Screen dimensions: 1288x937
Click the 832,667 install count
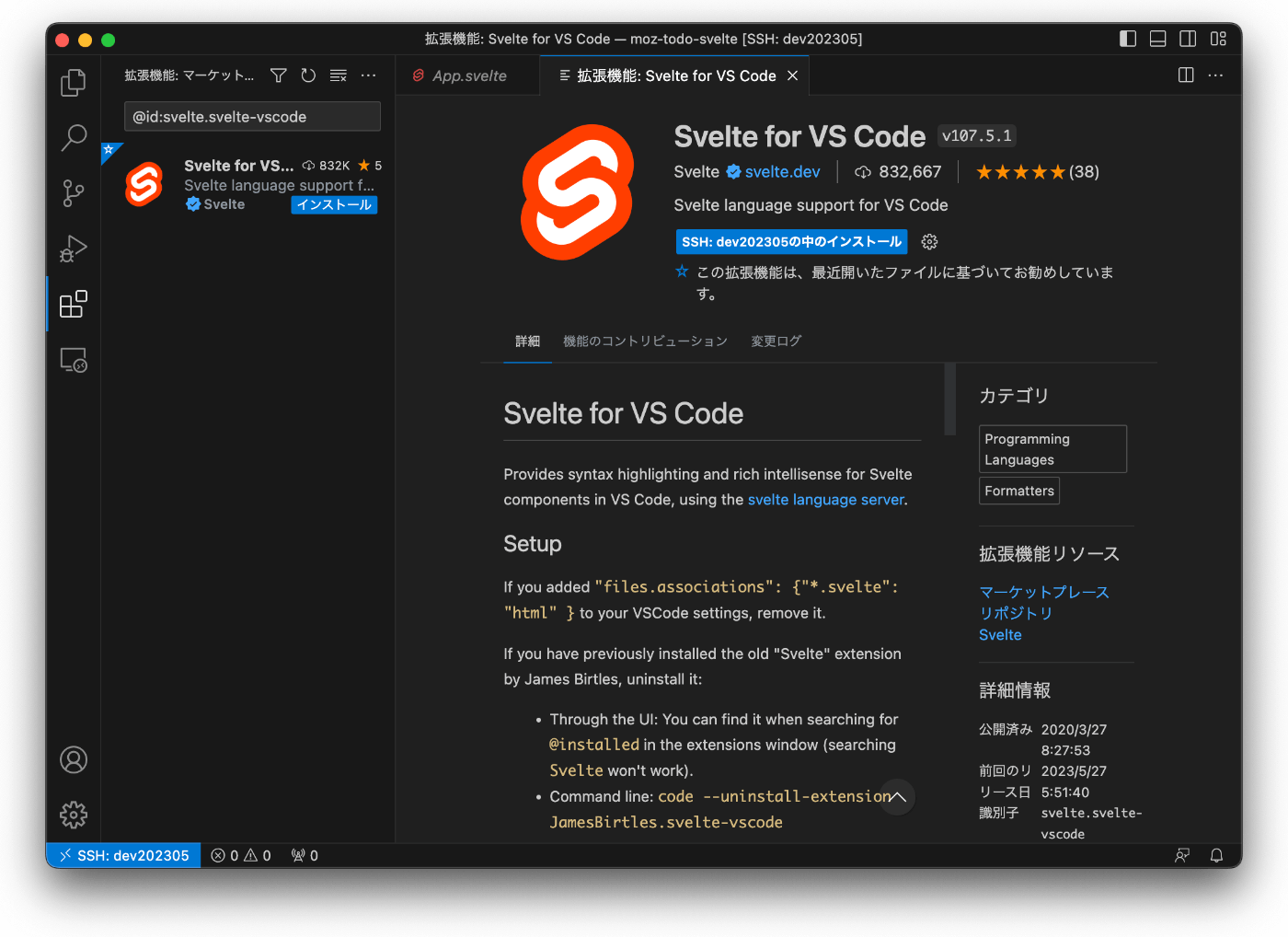(x=898, y=172)
